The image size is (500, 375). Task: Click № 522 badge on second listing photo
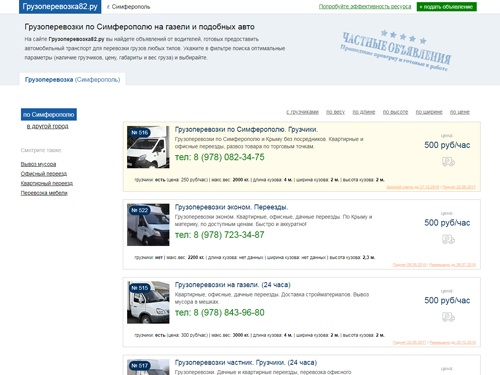(x=140, y=210)
